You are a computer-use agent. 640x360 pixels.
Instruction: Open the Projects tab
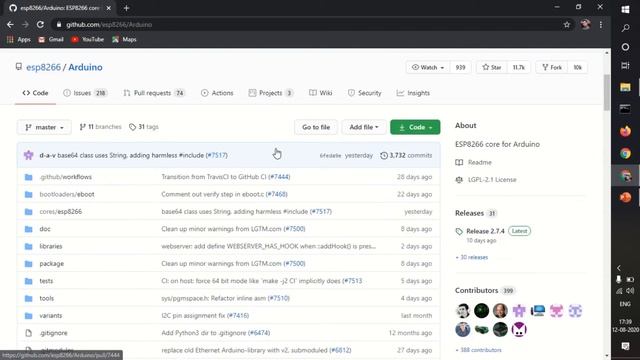[x=271, y=93]
